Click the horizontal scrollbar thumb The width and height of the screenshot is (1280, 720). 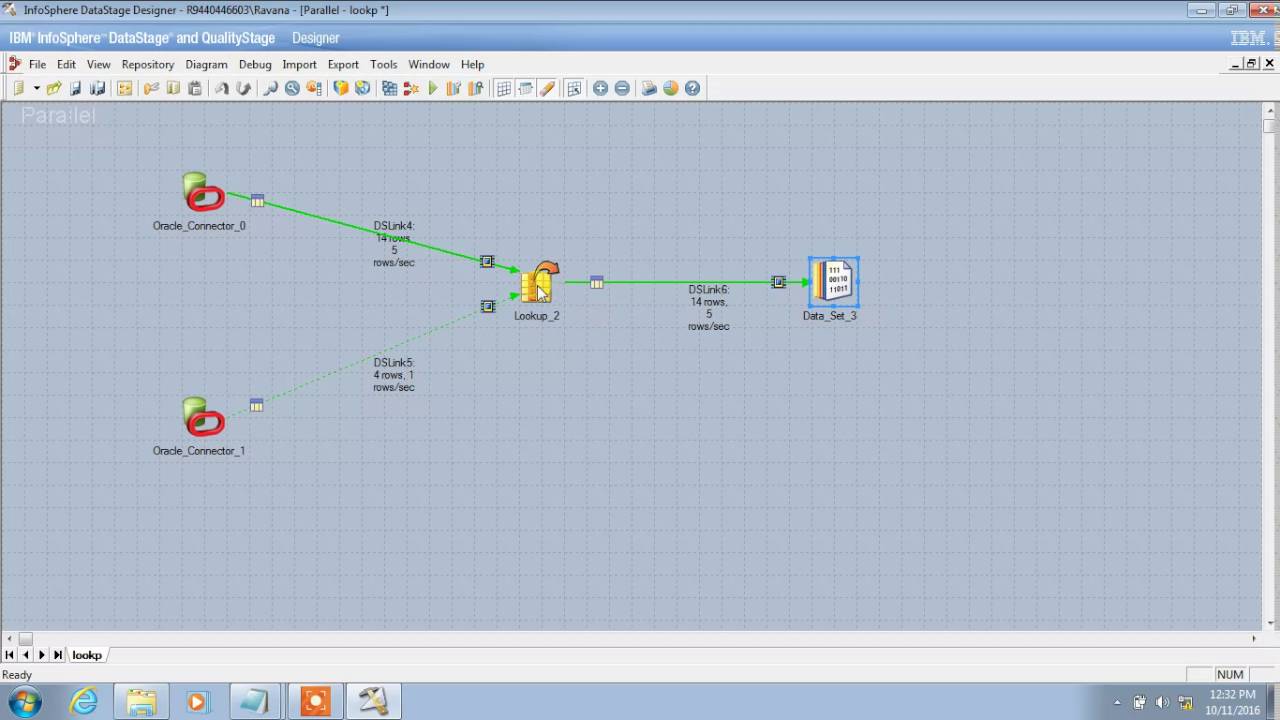(x=26, y=639)
